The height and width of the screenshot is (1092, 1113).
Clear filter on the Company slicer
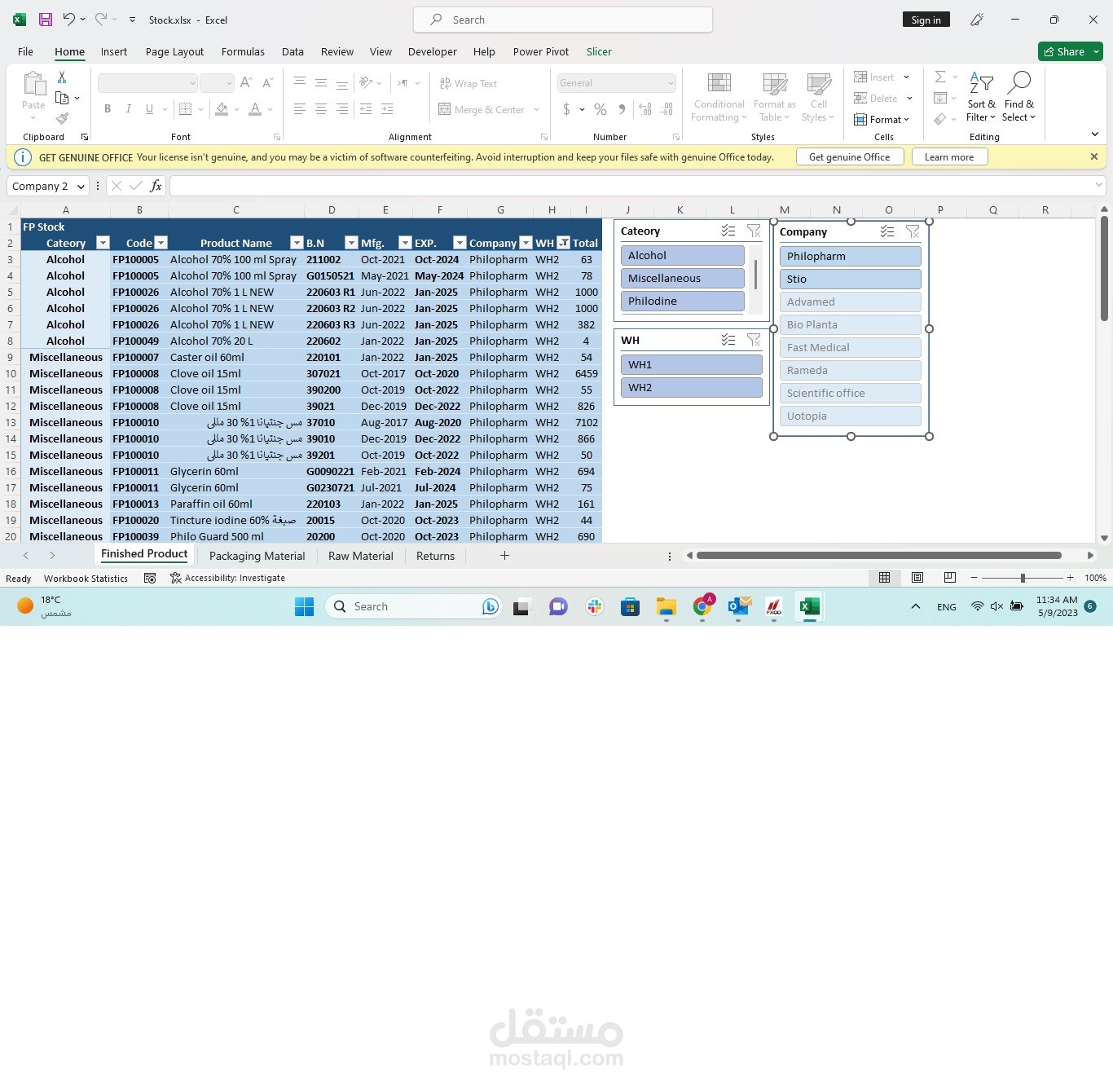[913, 232]
